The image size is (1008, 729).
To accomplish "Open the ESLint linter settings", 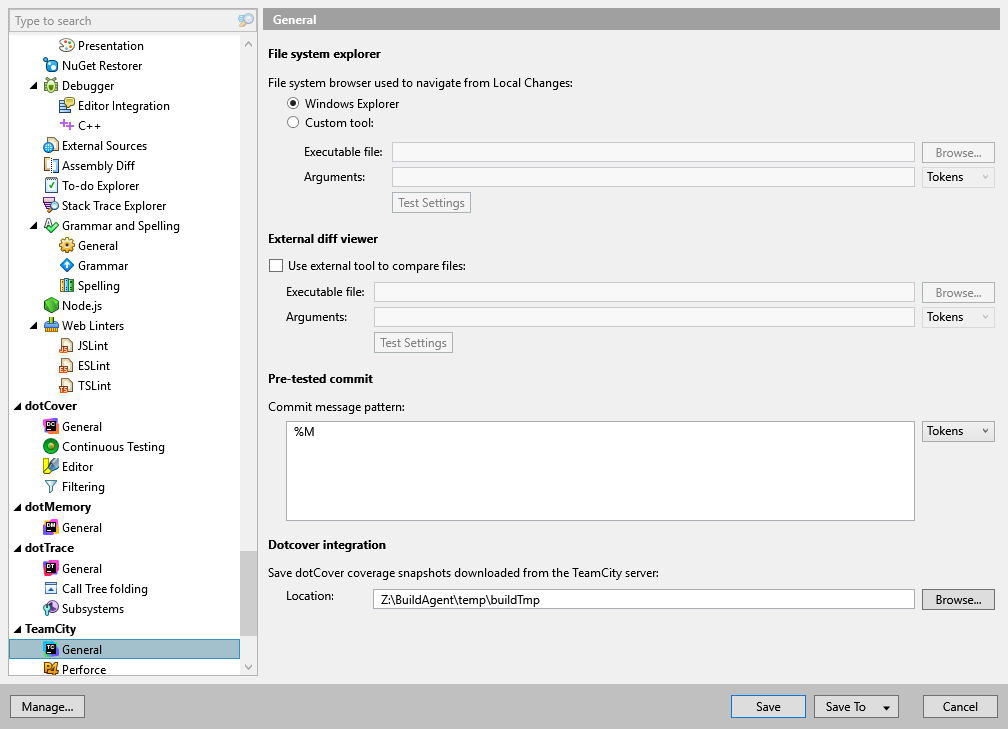I will point(87,365).
